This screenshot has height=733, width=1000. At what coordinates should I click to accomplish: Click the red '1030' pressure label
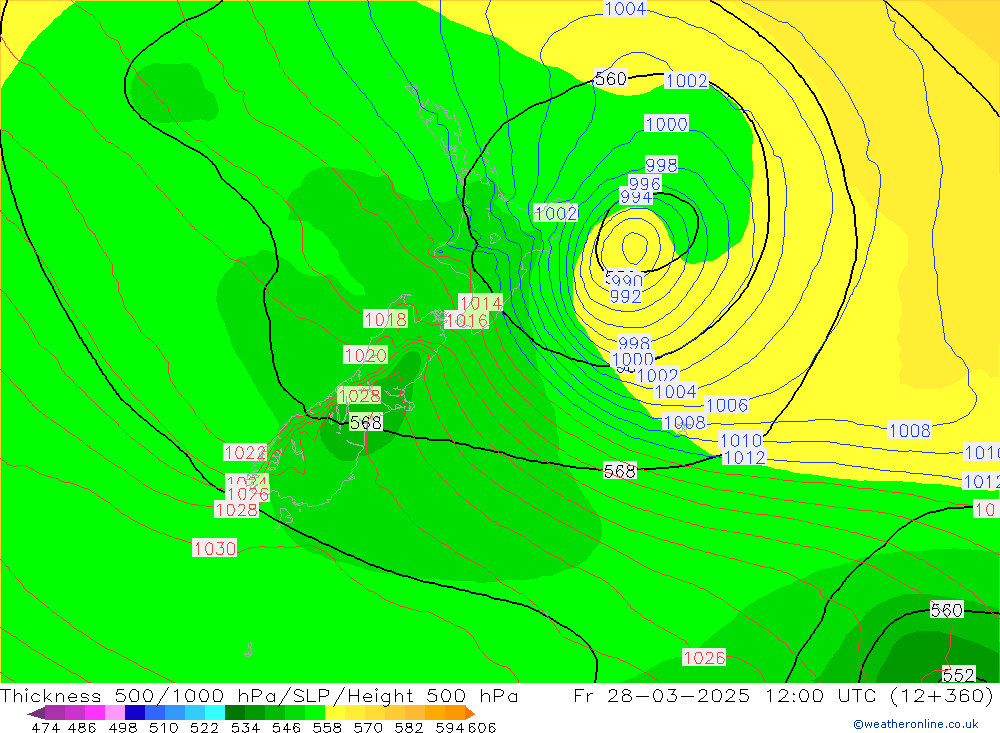215,548
